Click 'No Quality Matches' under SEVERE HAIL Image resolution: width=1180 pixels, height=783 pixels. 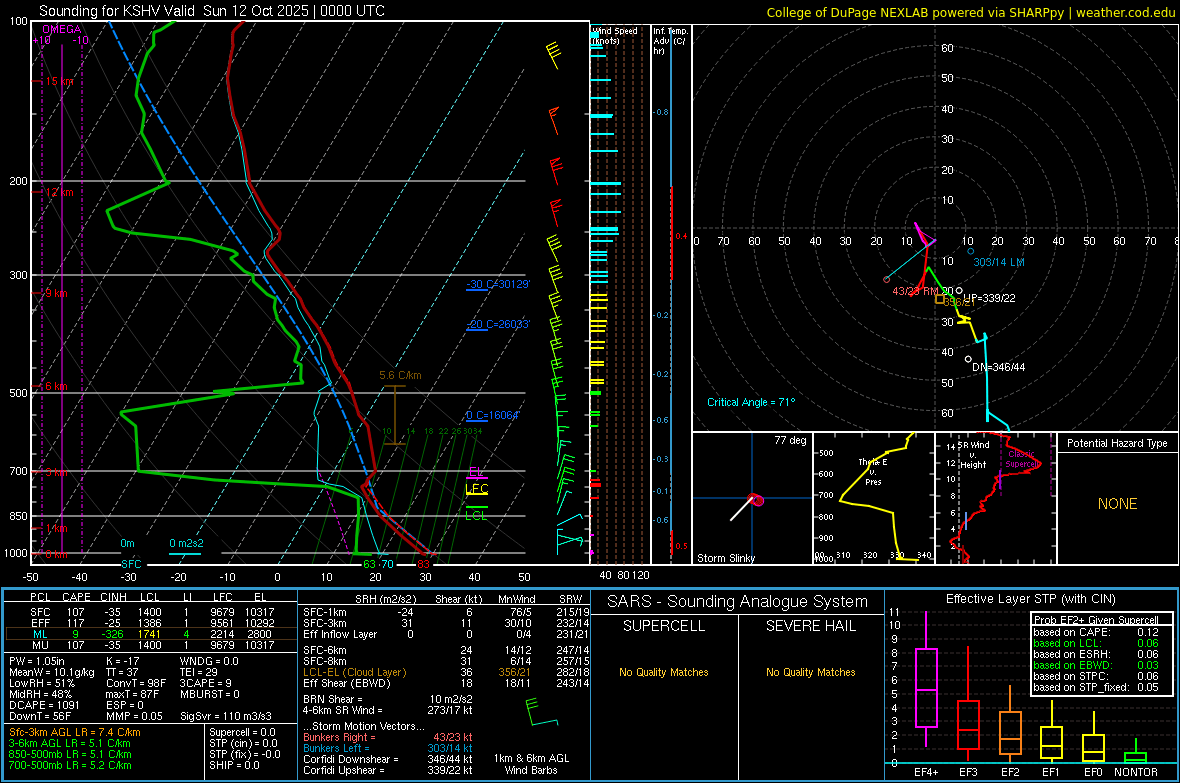pos(810,672)
